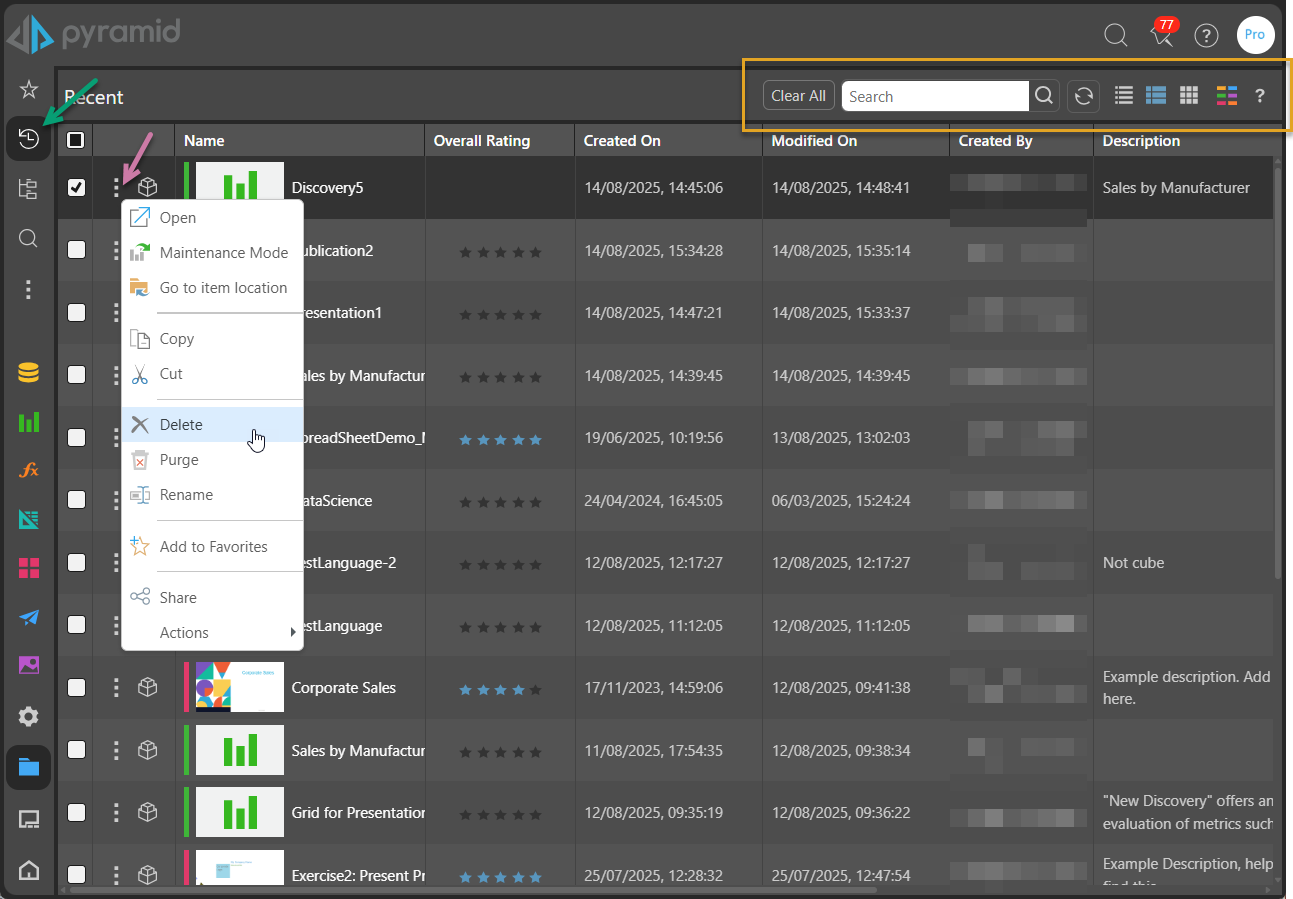Sort by the Modified On column header
Image resolution: width=1293 pixels, height=899 pixels.
pyautogui.click(x=814, y=141)
